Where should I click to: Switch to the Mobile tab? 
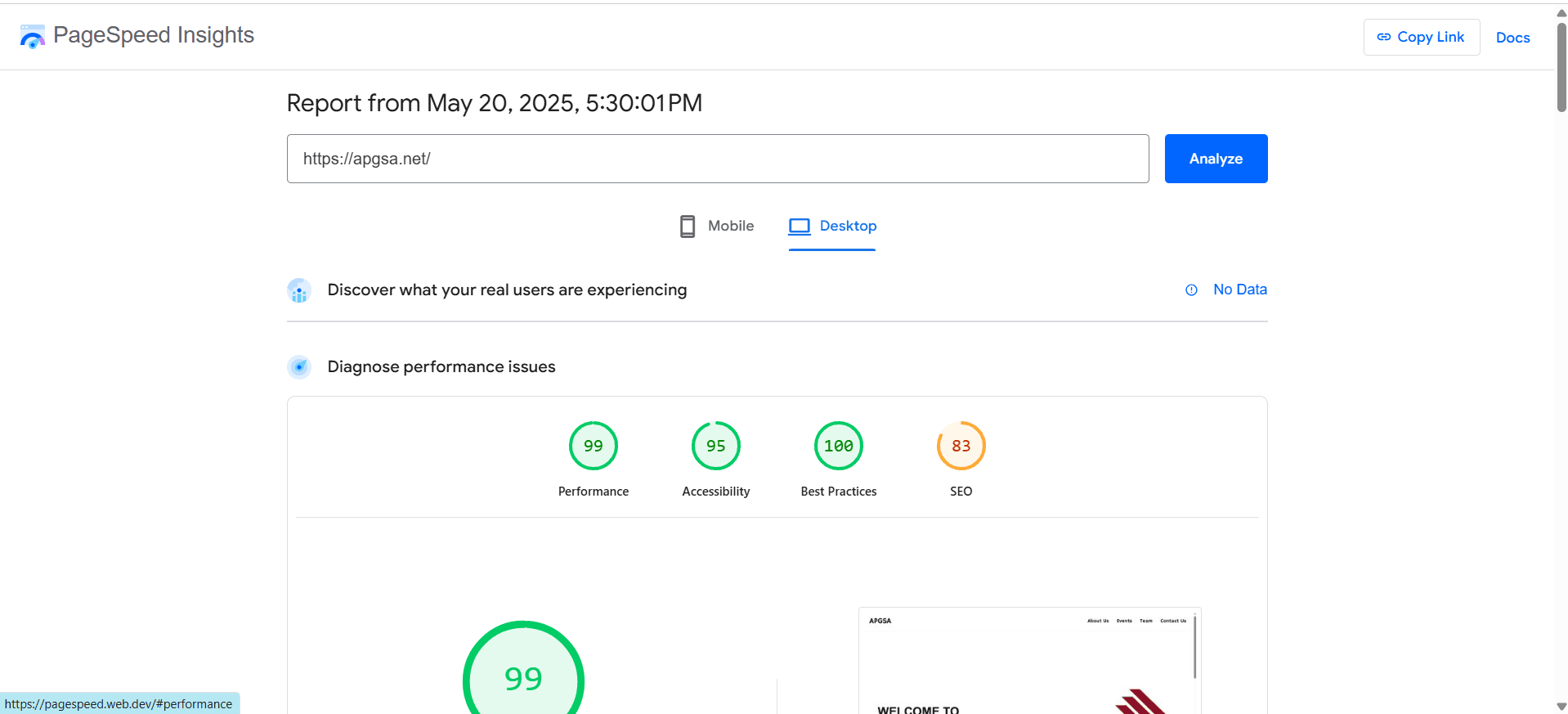click(717, 227)
